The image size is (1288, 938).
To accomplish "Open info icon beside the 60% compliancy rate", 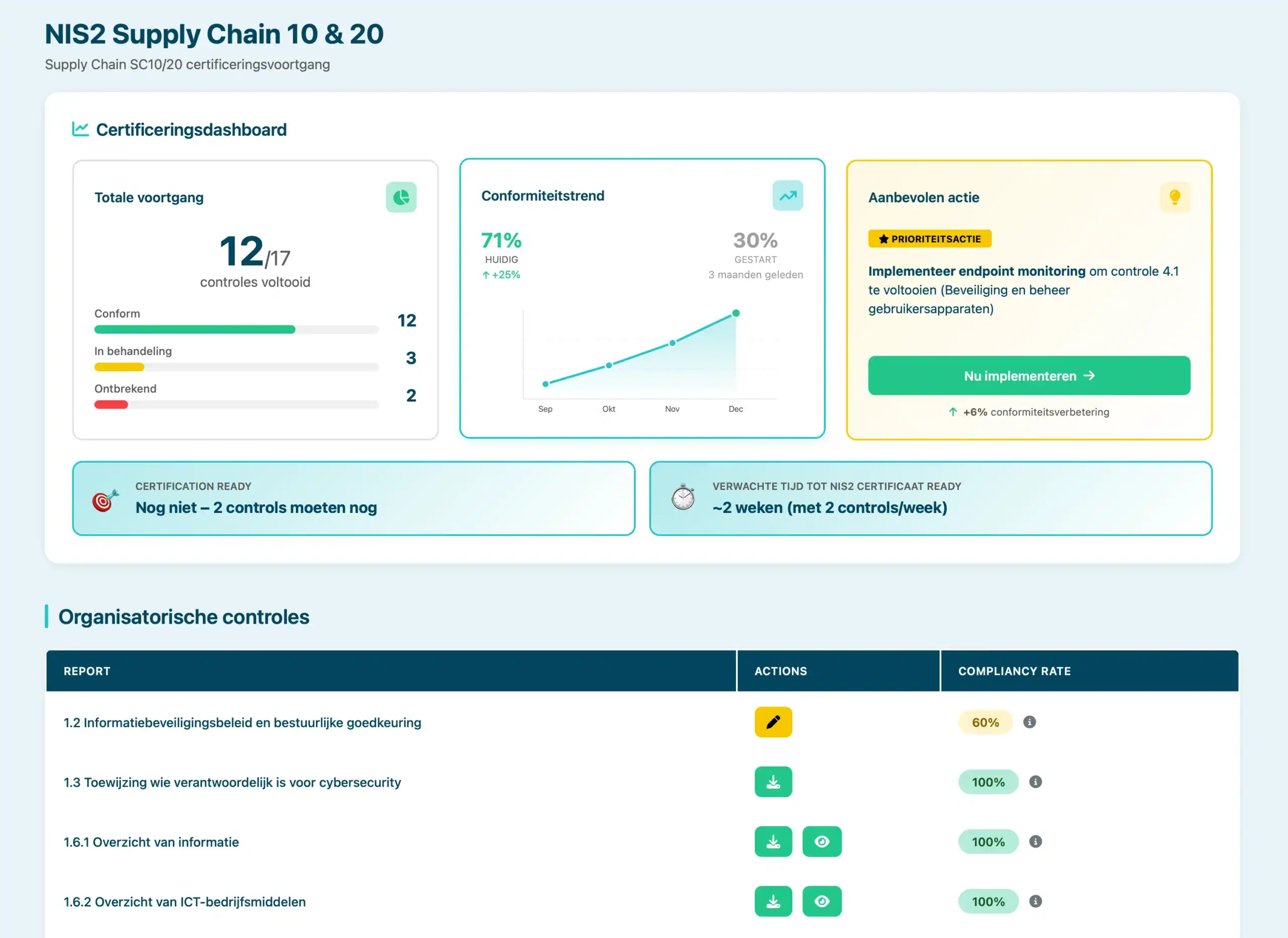I will tap(1029, 722).
